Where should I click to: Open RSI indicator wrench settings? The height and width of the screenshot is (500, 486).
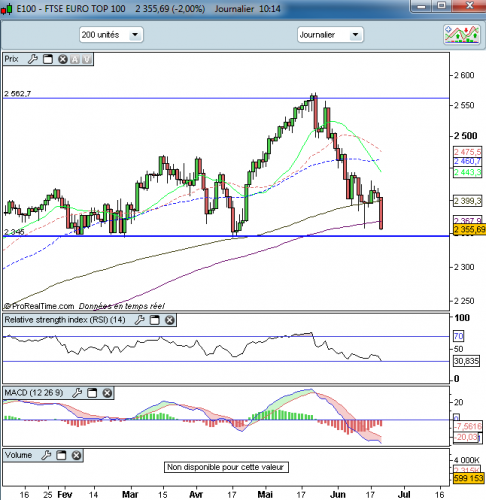tap(139, 320)
